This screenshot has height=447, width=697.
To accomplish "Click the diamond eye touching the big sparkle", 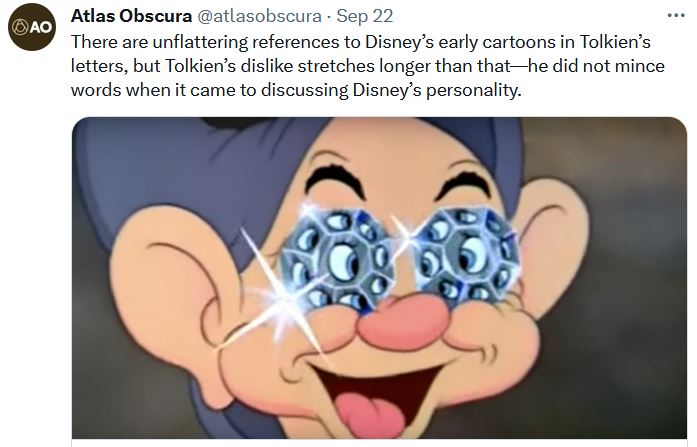I will (338, 260).
